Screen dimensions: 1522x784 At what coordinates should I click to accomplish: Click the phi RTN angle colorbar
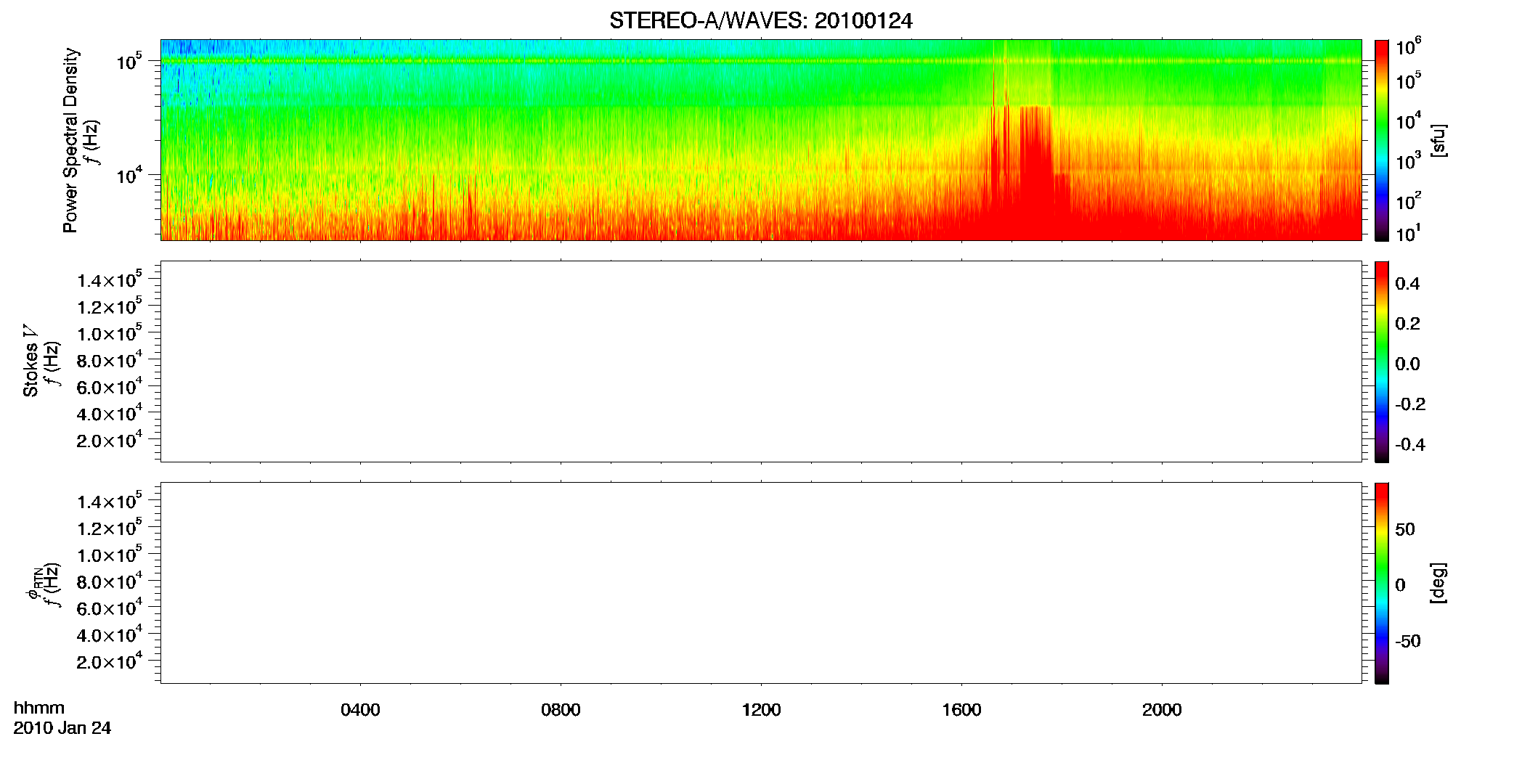pos(1382,583)
